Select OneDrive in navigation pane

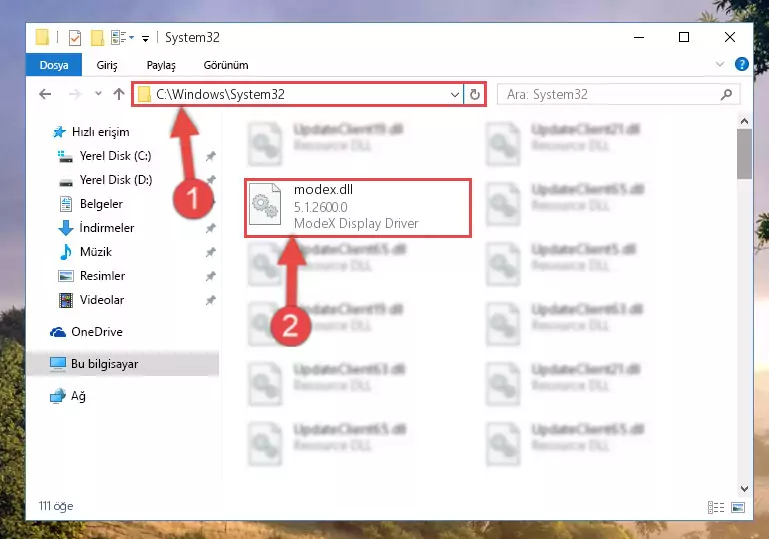[x=86, y=332]
